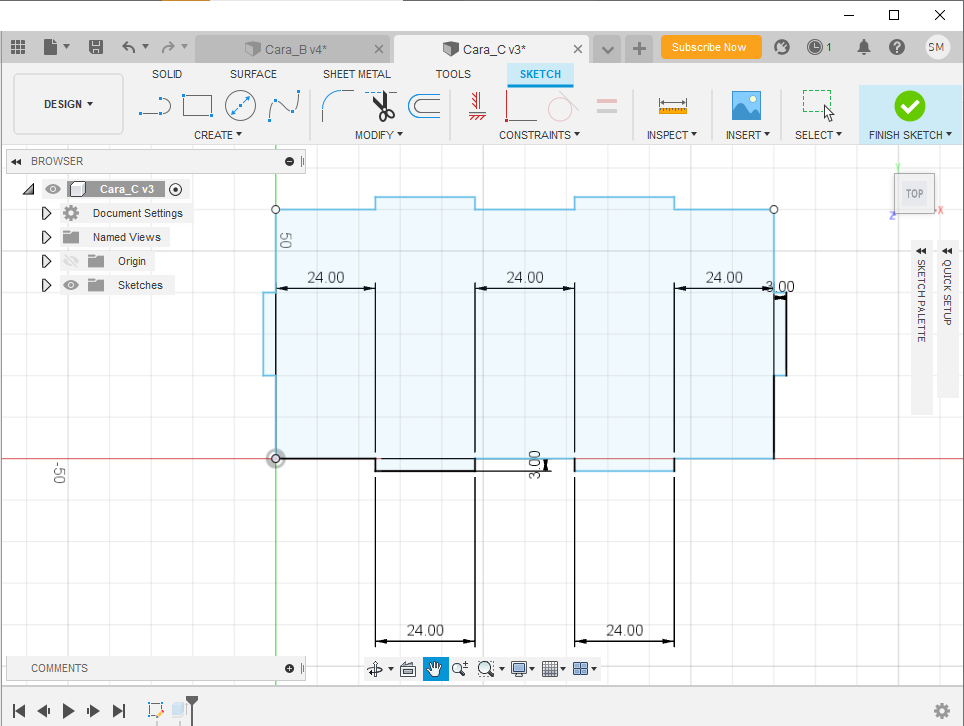The image size is (964, 726).
Task: Collapse the Cara_C v3 root node
Action: pyautogui.click(x=28, y=189)
